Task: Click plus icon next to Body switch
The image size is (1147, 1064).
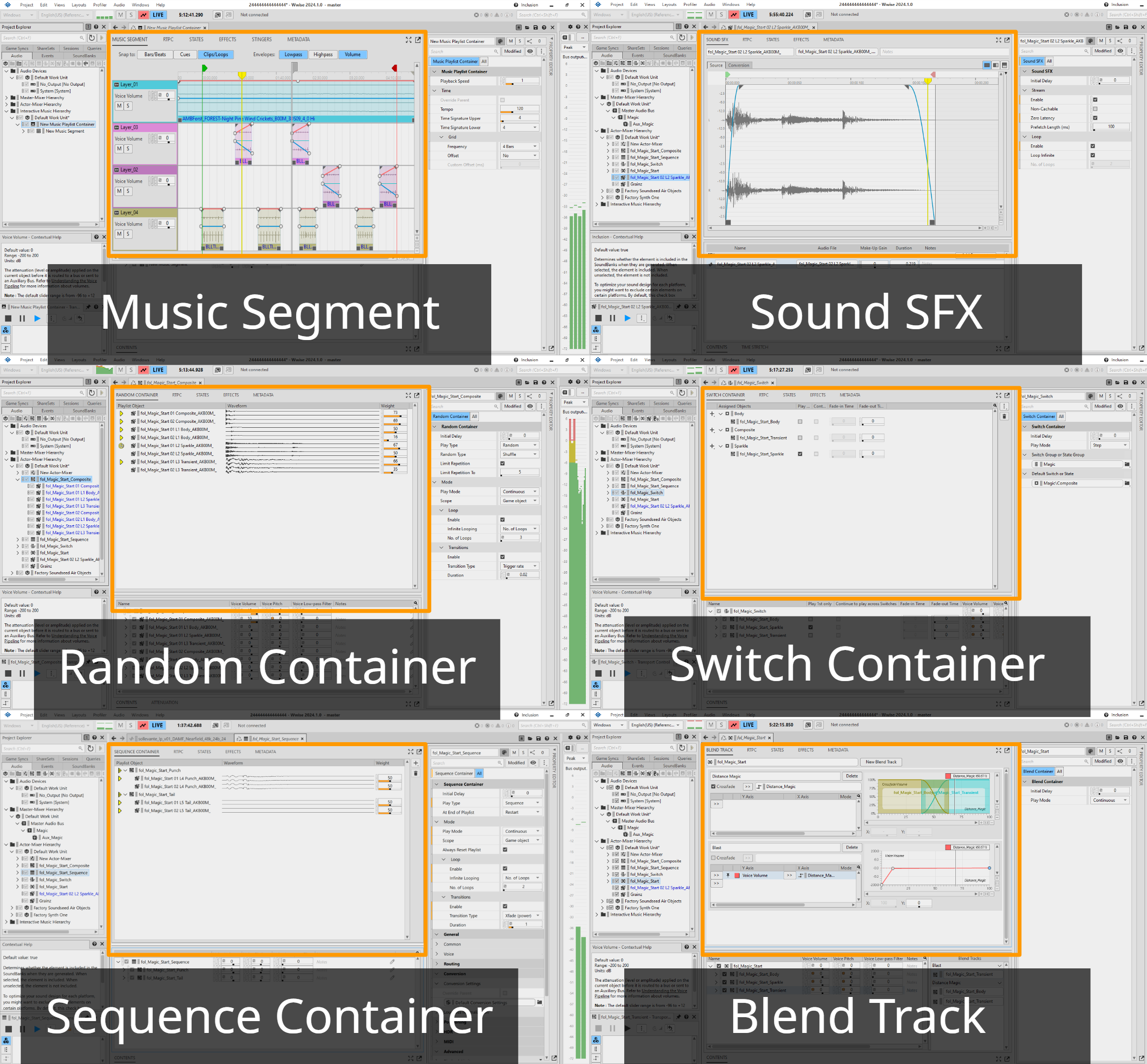Action: point(712,414)
